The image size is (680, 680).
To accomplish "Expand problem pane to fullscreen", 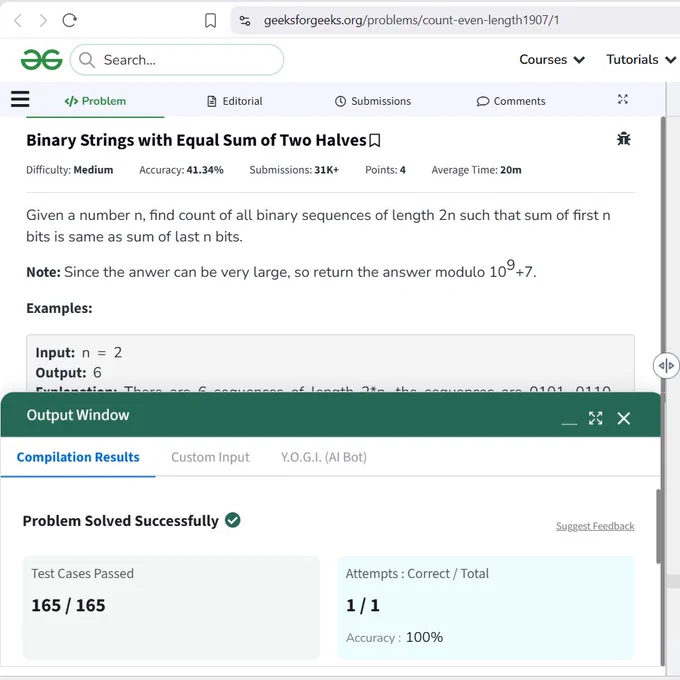I will [x=623, y=99].
